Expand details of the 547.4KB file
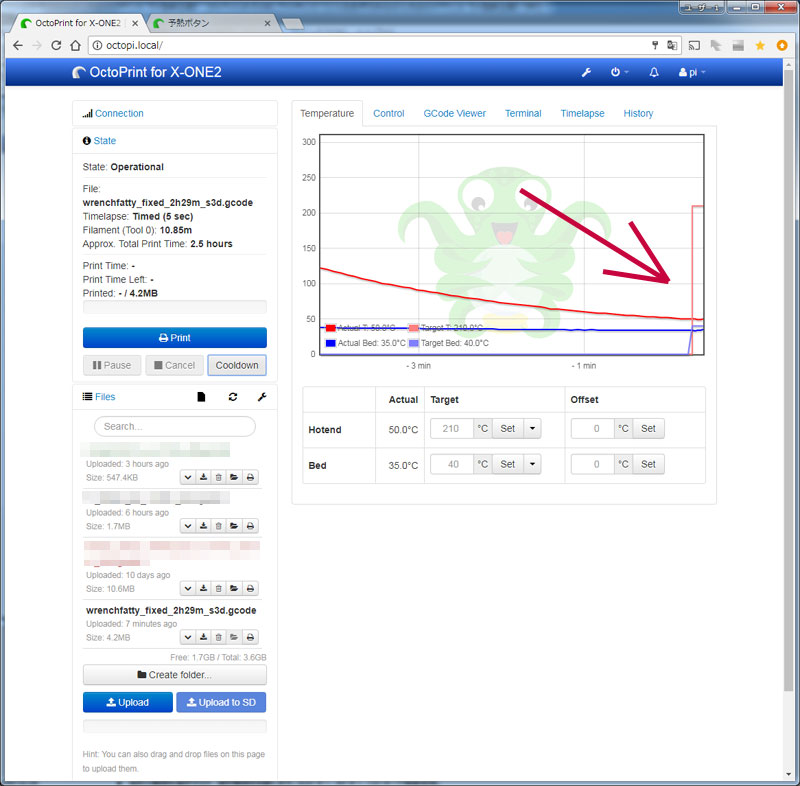The width and height of the screenshot is (800, 786). pyautogui.click(x=188, y=477)
